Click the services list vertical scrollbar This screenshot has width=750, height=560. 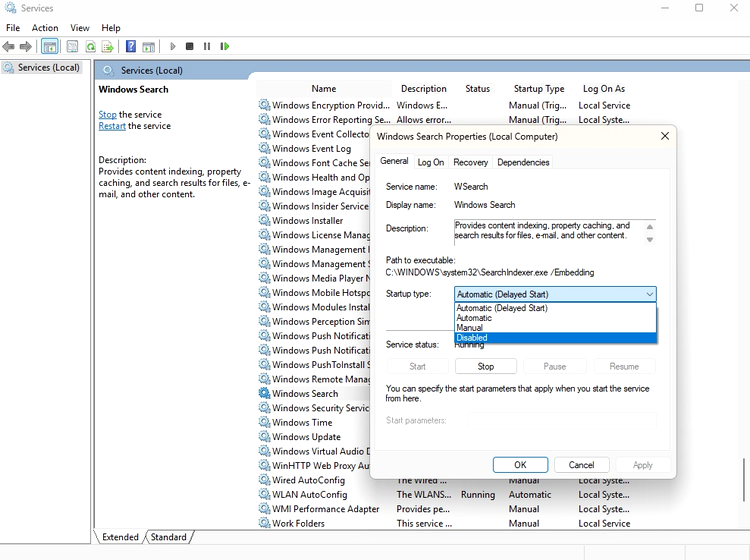(744, 480)
